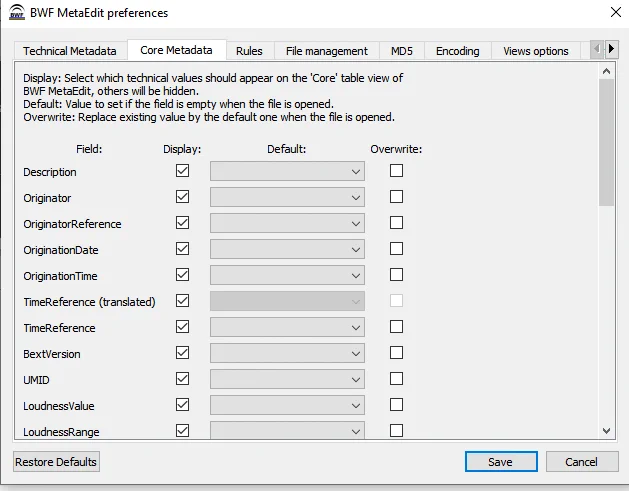Click the 'TimeReference (translated)' label
The height and width of the screenshot is (491, 629).
[89, 302]
